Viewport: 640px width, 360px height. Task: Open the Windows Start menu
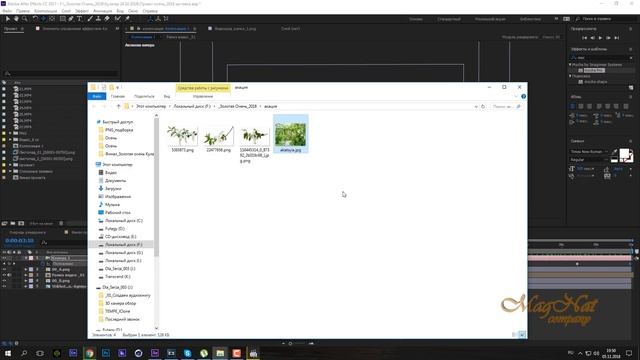(8, 353)
